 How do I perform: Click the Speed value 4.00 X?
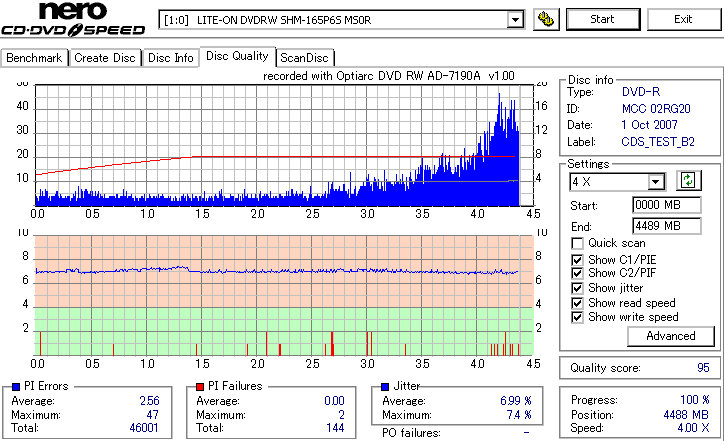tap(694, 428)
